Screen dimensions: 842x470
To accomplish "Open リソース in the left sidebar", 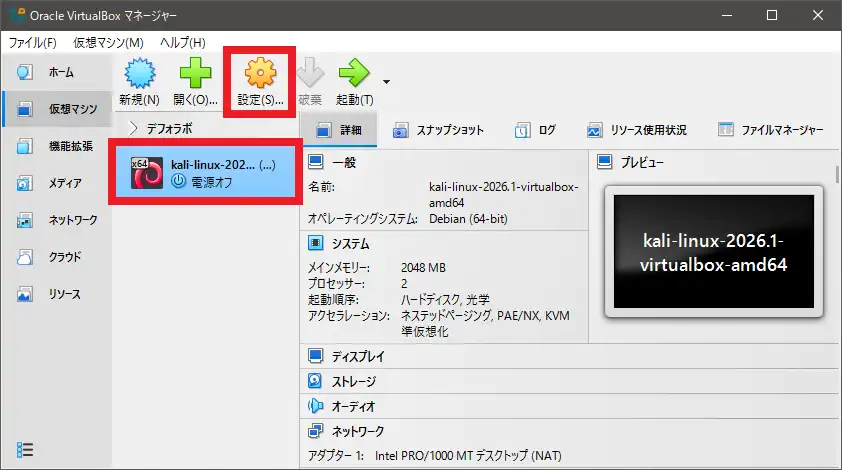I will (x=57, y=294).
